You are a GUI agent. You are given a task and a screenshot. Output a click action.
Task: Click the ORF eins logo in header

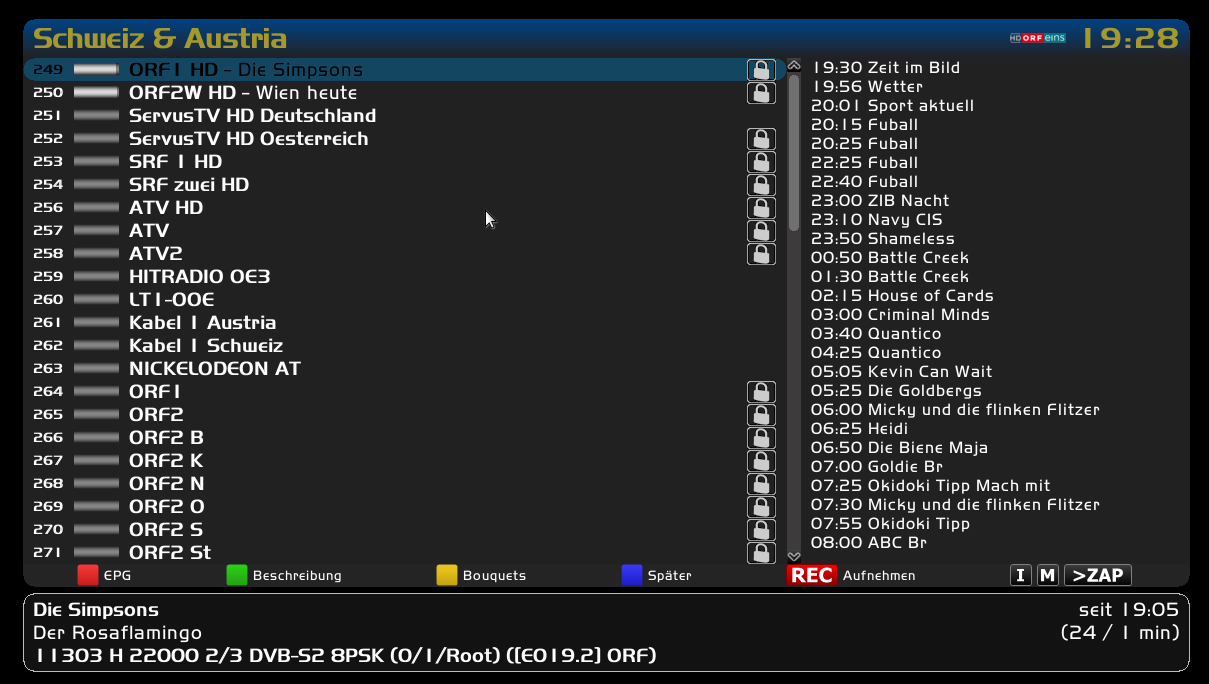pyautogui.click(x=1037, y=38)
